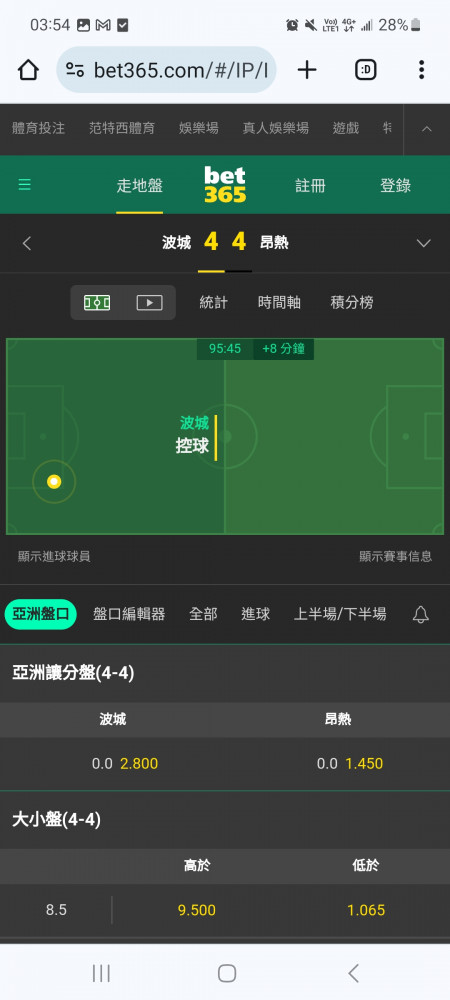Open the bet365 hamburger menu
This screenshot has height=1000, width=450.
[x=24, y=185]
